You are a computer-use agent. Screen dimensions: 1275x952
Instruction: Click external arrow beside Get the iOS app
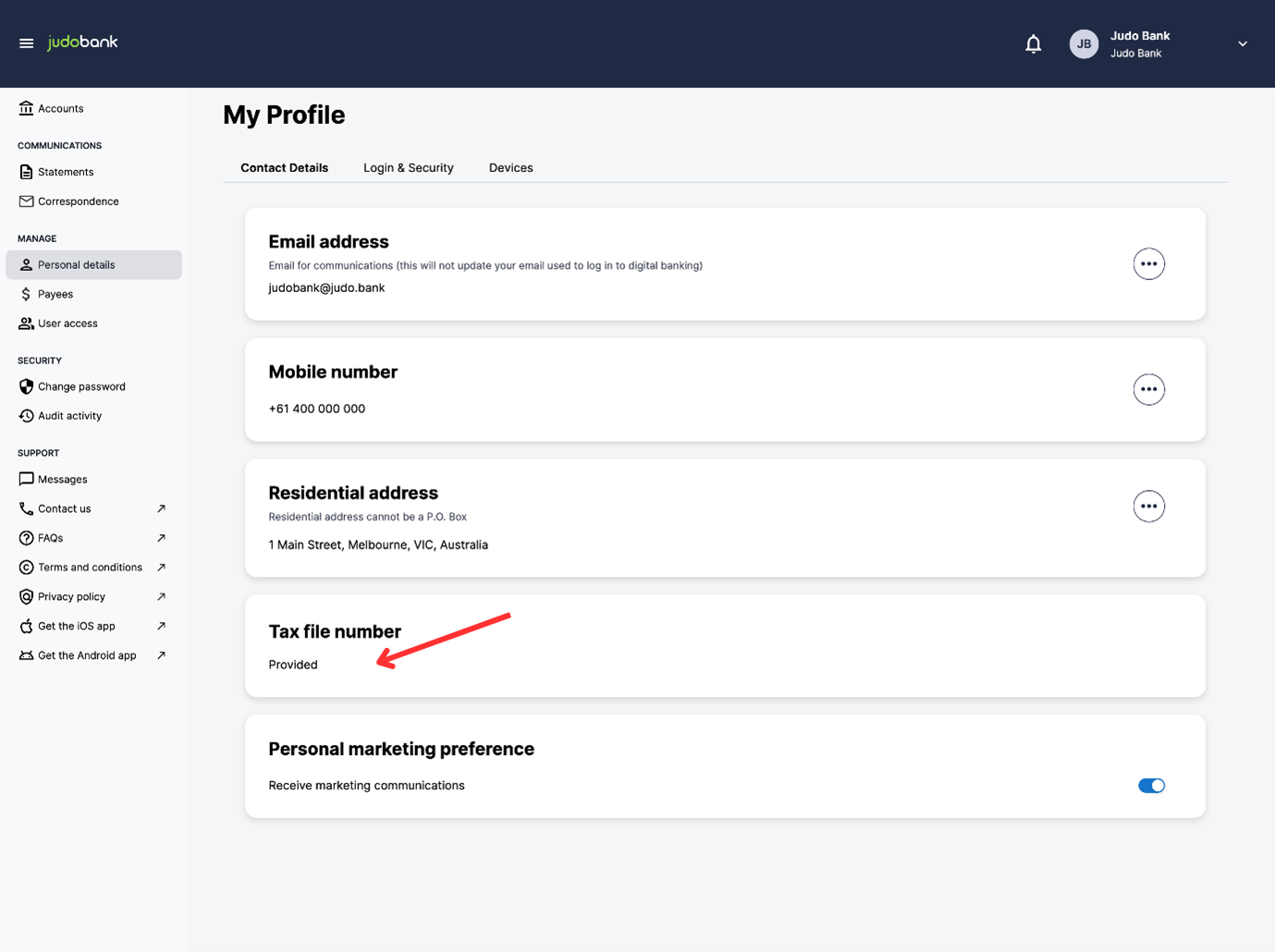click(x=162, y=626)
